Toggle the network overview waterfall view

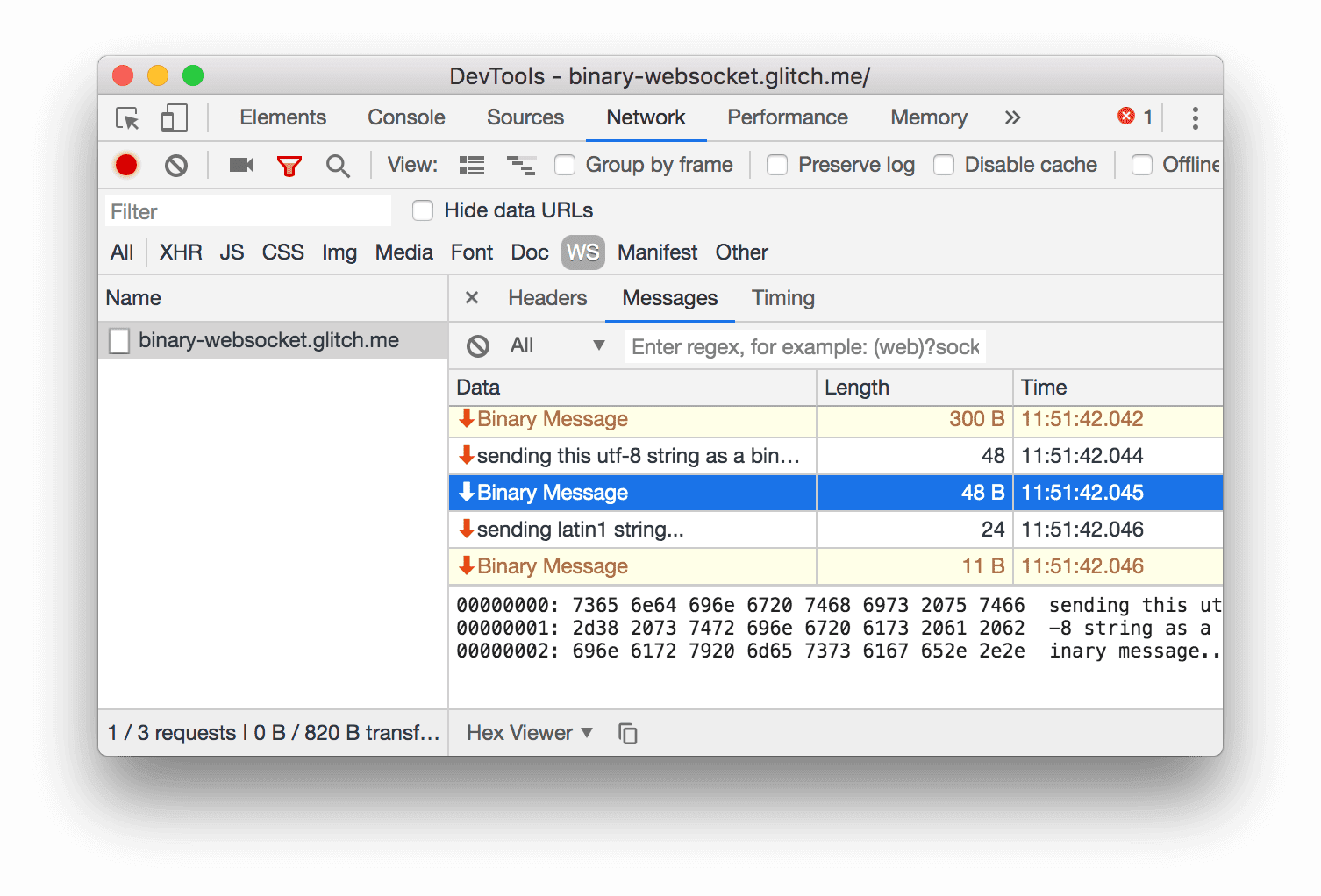tap(521, 164)
